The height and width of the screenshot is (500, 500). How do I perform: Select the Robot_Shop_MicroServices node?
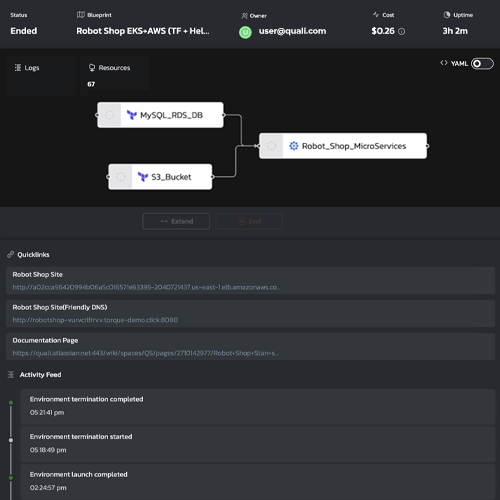[343, 146]
